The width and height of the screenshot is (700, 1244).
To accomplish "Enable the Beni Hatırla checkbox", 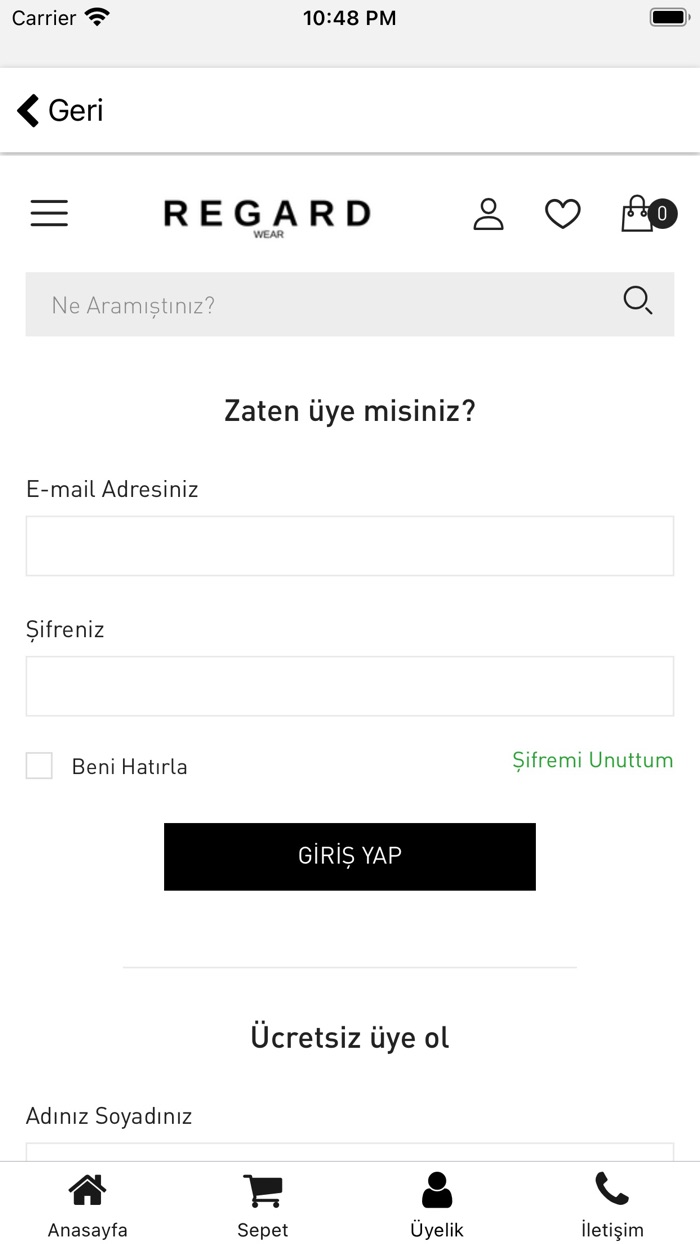I will tap(39, 766).
